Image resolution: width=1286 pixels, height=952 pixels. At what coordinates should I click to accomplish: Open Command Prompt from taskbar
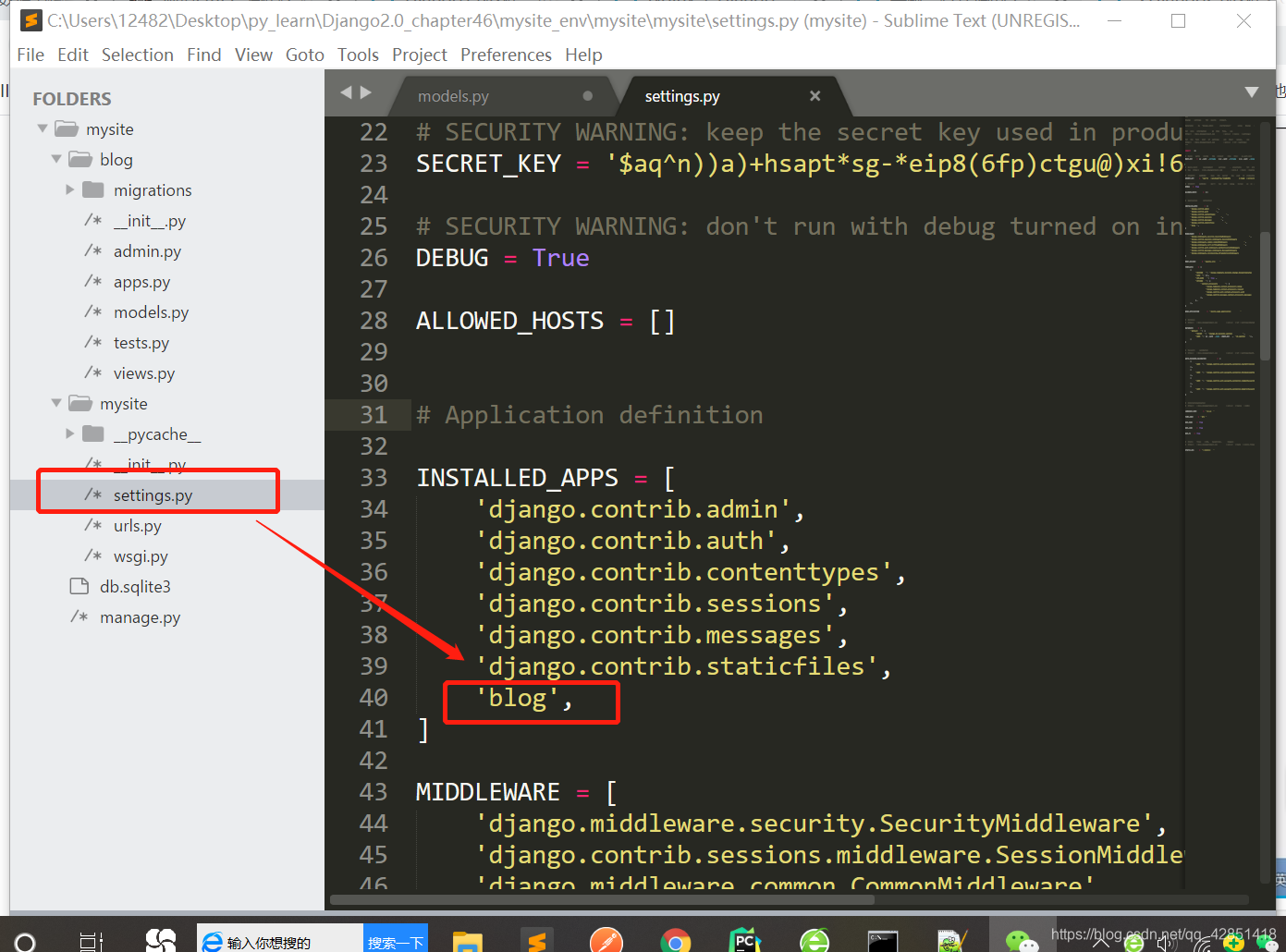(883, 941)
